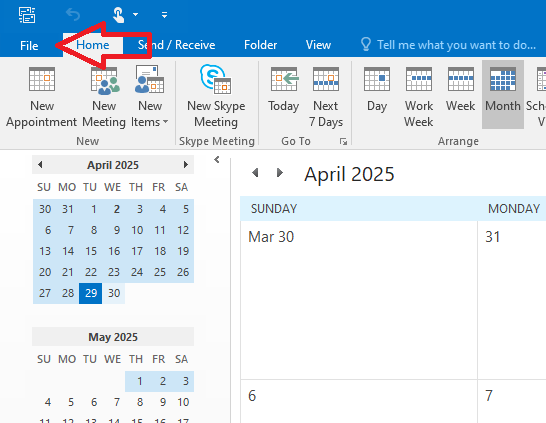Select April 30 in the date navigator
This screenshot has height=423, width=546.
click(114, 293)
